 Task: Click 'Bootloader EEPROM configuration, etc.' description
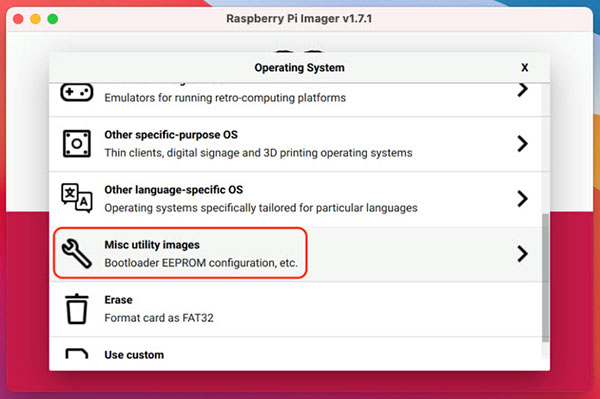201,263
